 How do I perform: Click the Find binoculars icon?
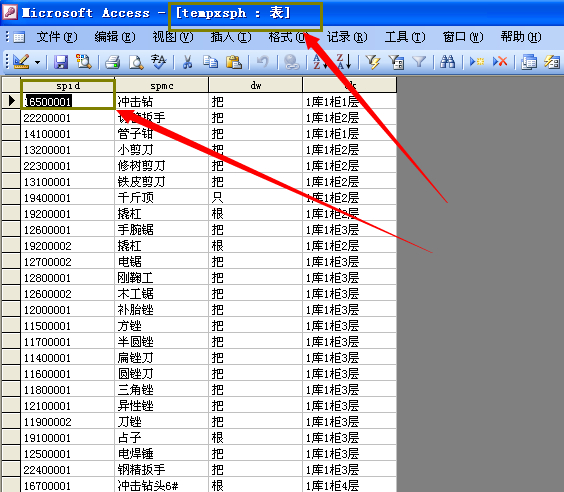tap(447, 62)
